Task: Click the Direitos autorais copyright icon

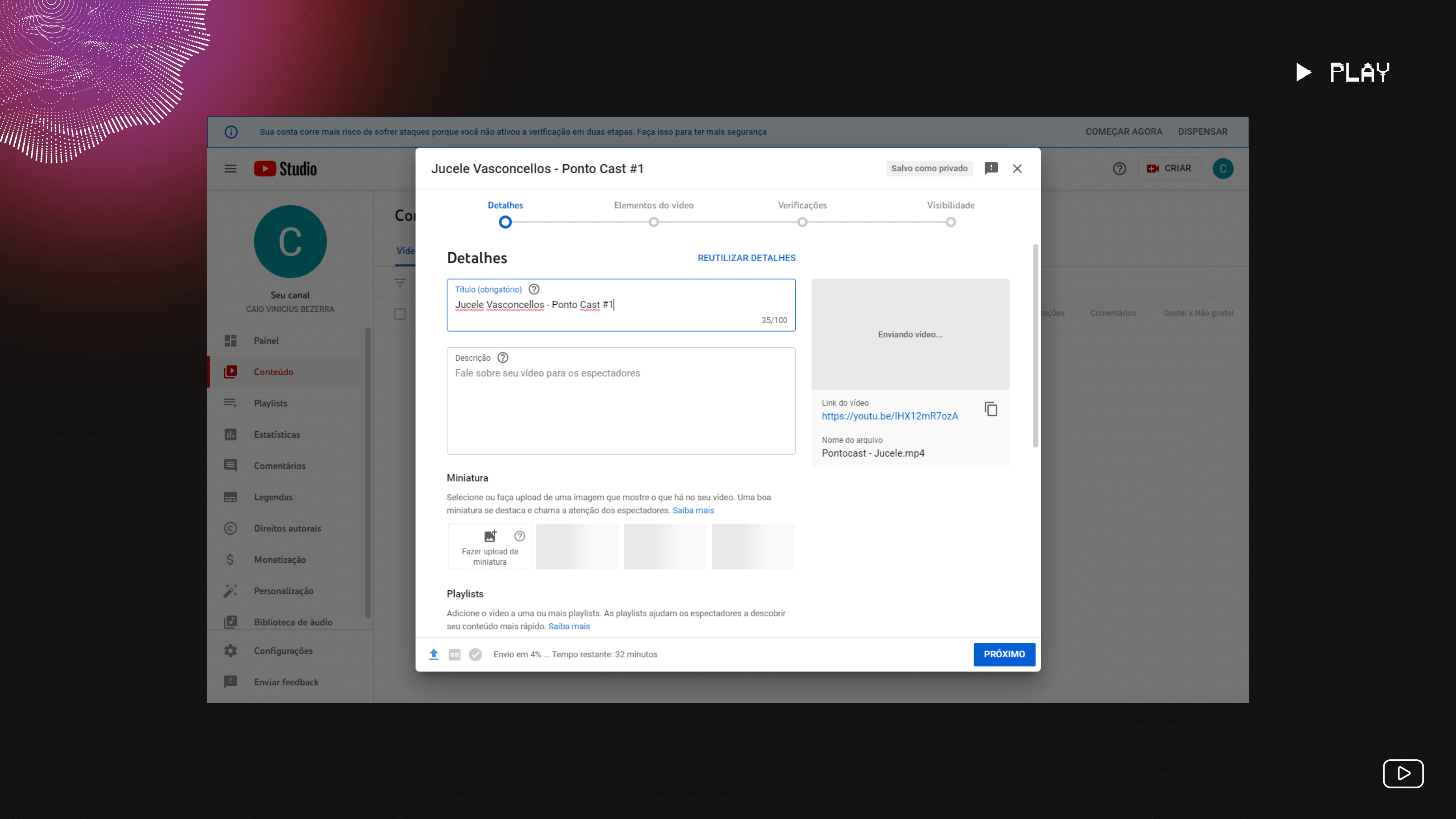Action: click(230, 529)
